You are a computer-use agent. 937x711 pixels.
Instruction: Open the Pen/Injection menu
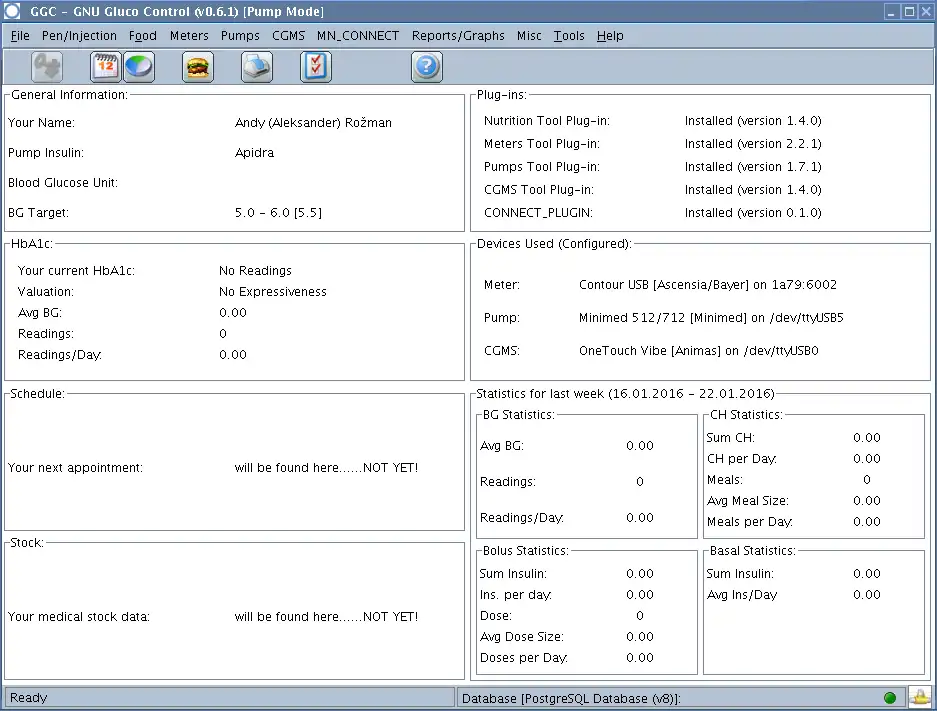(x=79, y=36)
